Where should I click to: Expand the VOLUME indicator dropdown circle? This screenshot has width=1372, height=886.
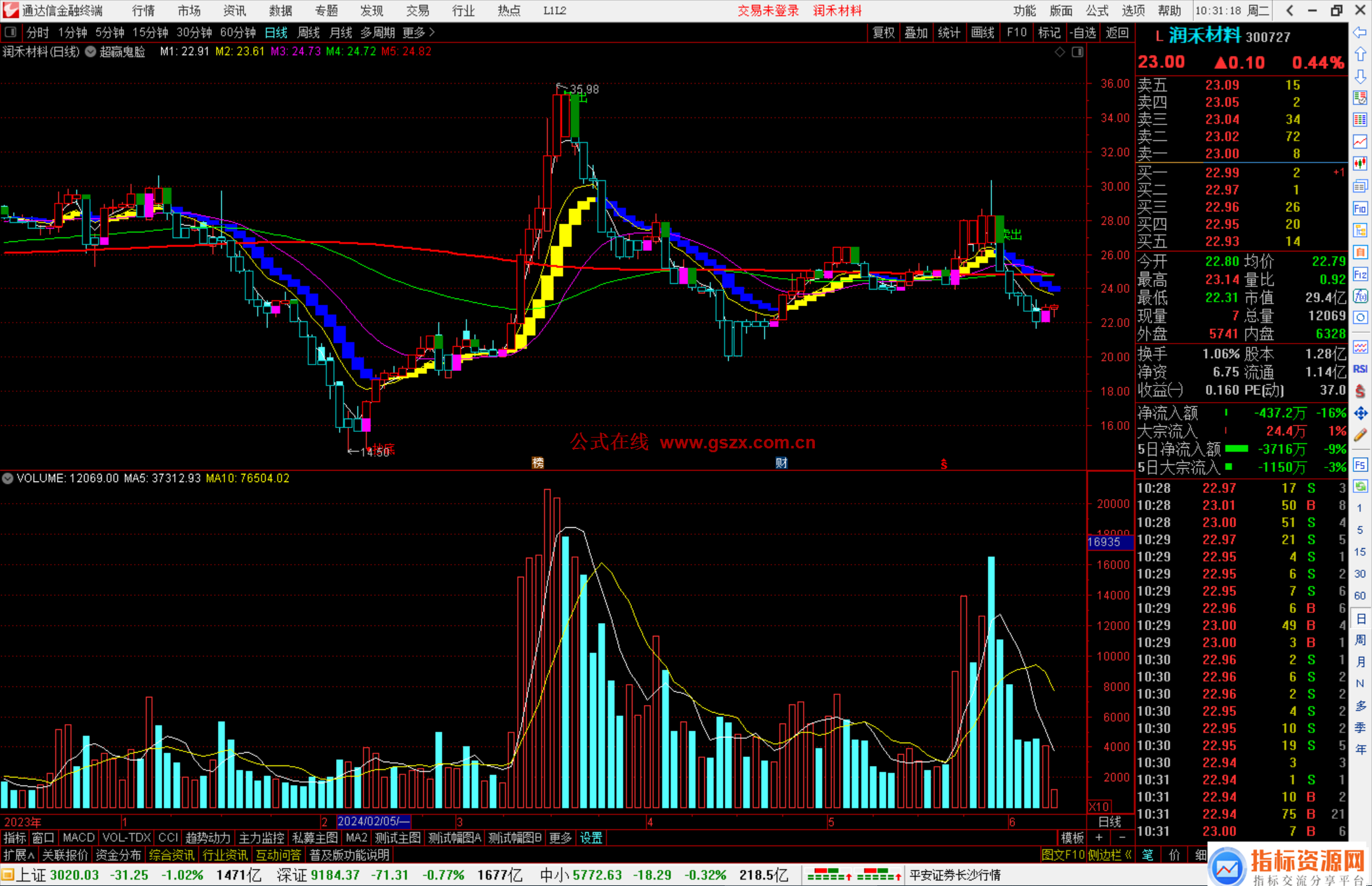pyautogui.click(x=8, y=478)
